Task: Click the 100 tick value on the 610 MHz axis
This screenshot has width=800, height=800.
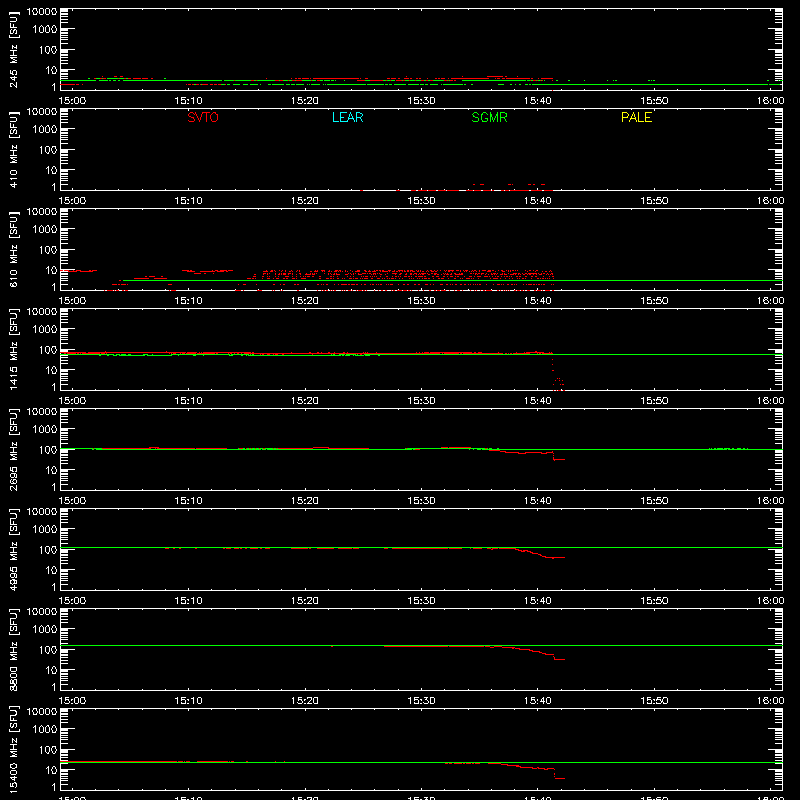Action: (48, 250)
